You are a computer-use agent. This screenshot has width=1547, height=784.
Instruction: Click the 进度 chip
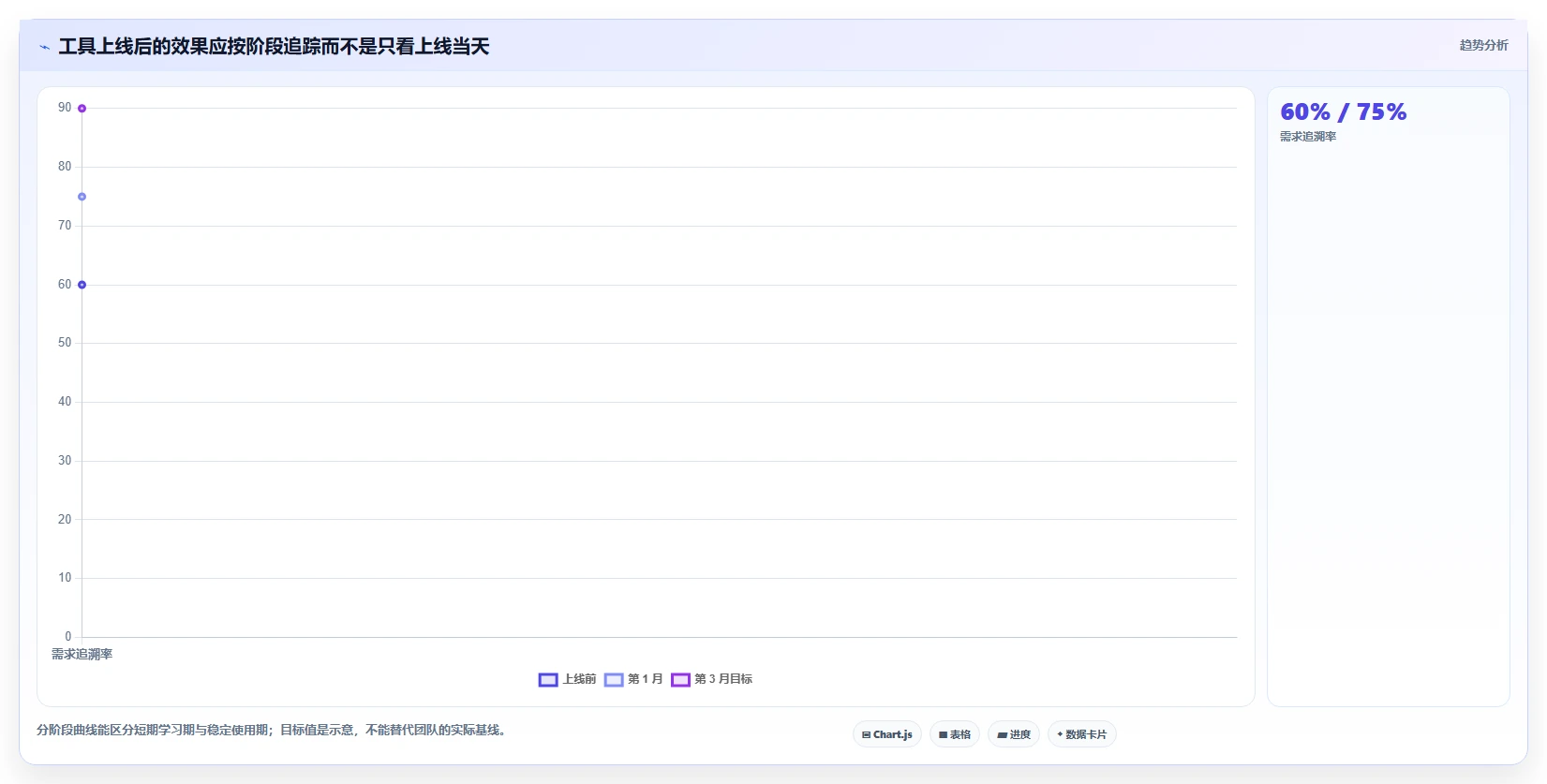pyautogui.click(x=1013, y=734)
